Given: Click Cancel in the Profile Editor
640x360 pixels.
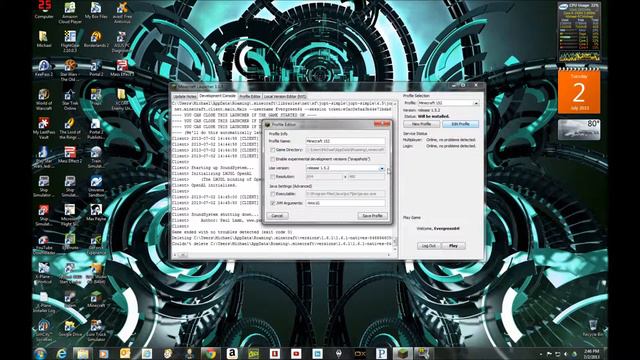Looking at the screenshot, I should pos(277,216).
